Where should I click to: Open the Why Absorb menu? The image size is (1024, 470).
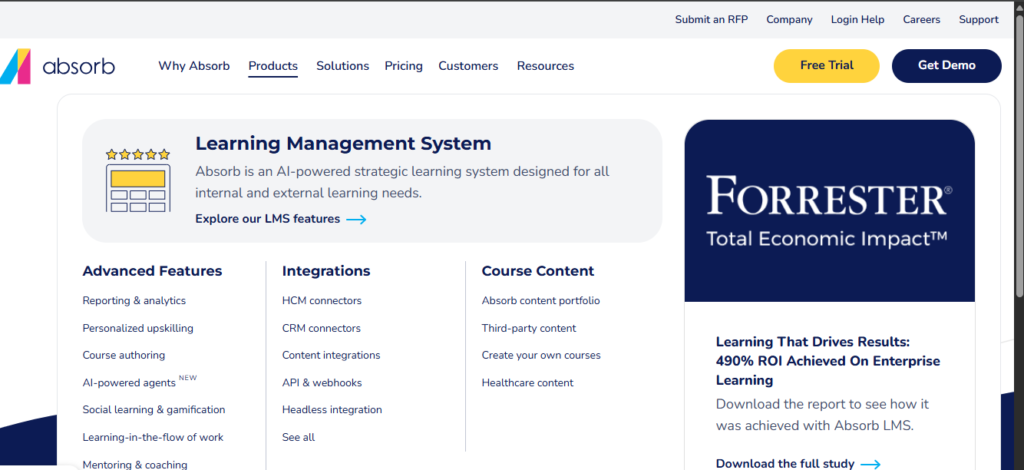tap(194, 66)
